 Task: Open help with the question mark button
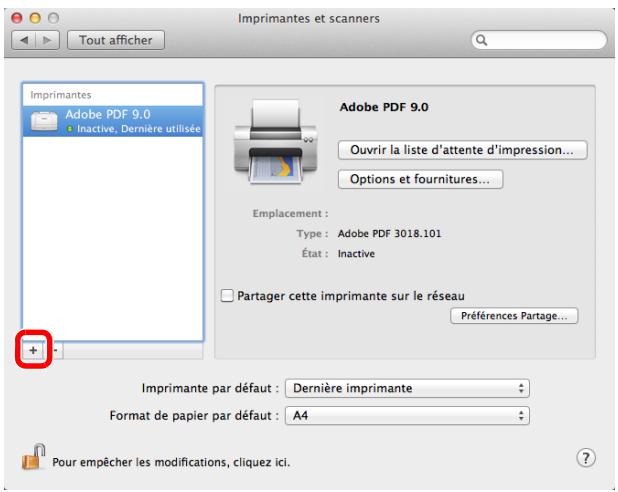click(x=586, y=458)
